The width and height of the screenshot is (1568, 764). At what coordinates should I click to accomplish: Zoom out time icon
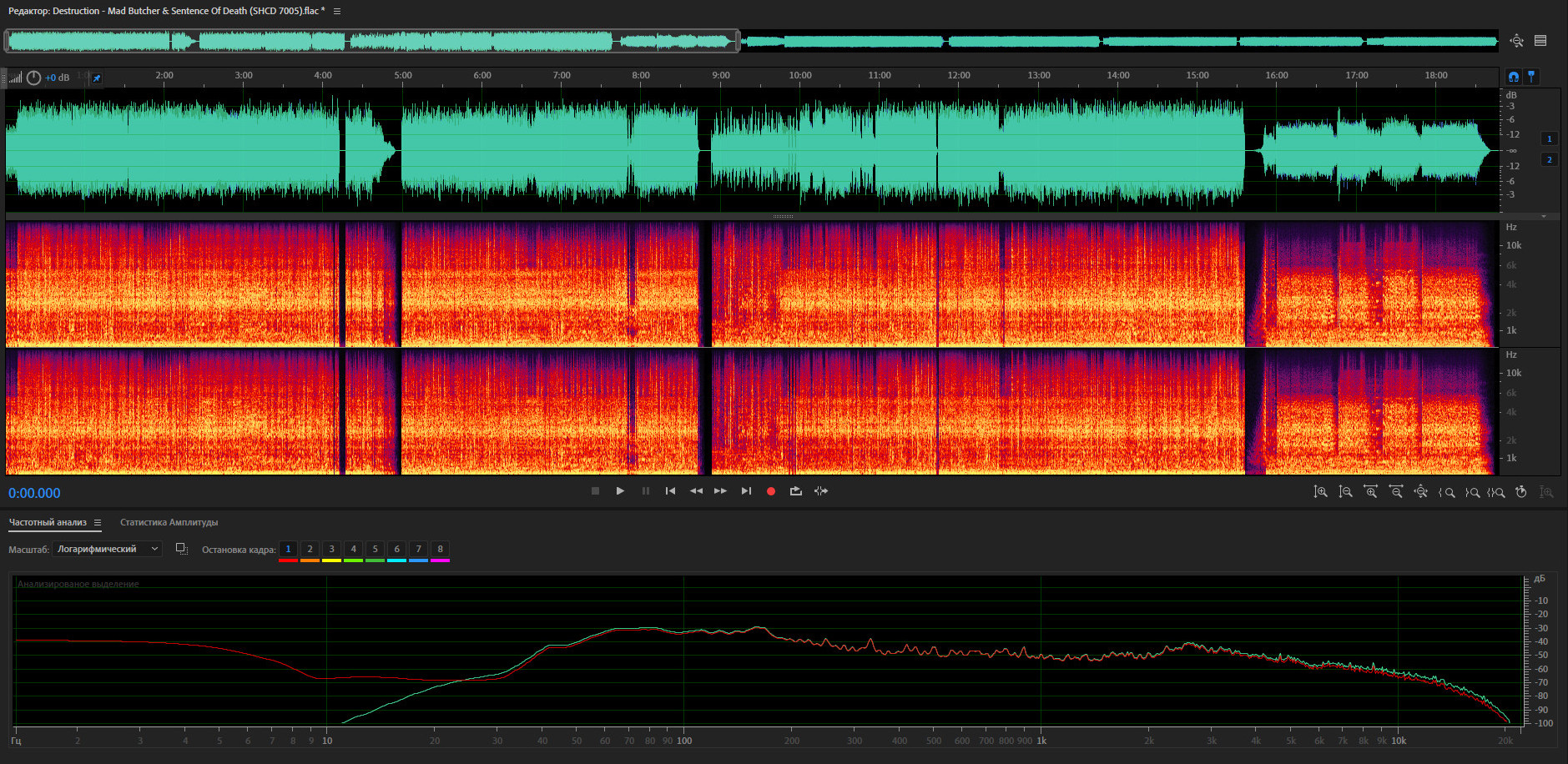tap(1395, 492)
